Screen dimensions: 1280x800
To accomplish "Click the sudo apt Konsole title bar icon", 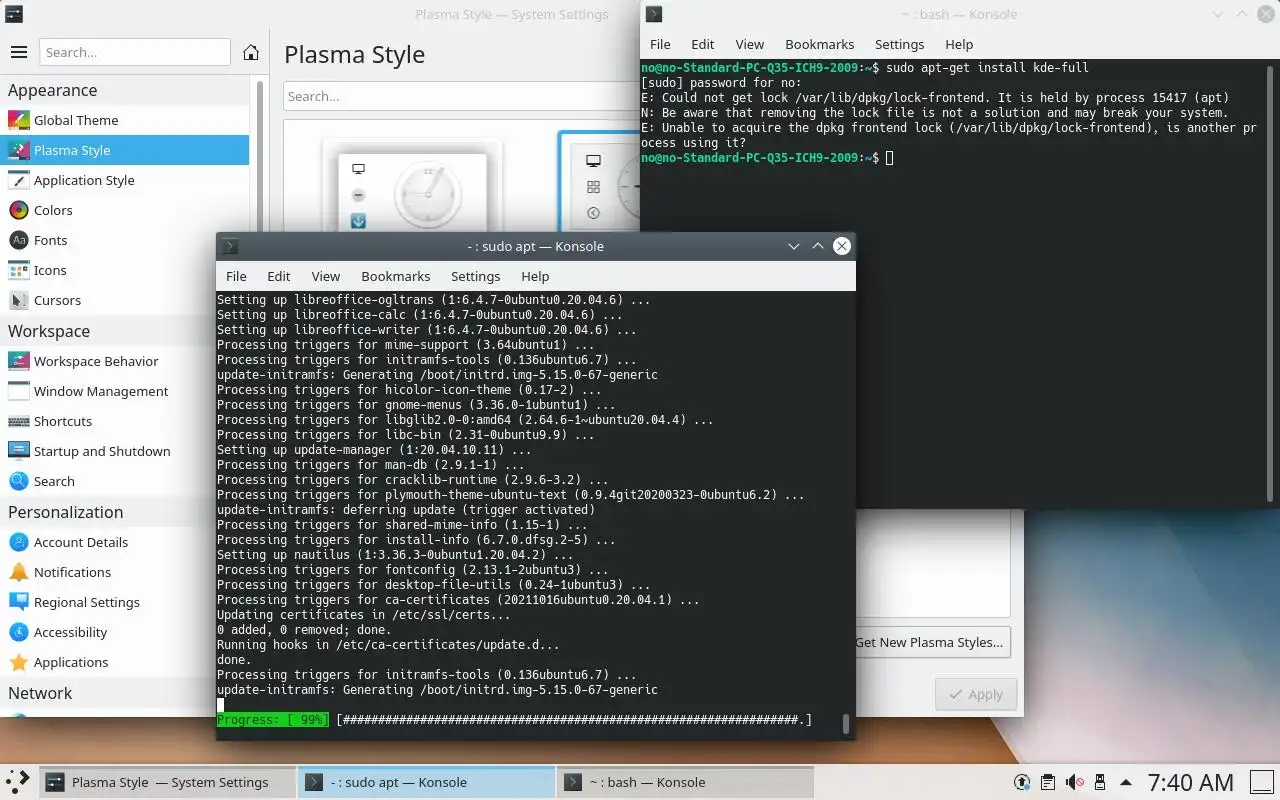I will tap(230, 246).
